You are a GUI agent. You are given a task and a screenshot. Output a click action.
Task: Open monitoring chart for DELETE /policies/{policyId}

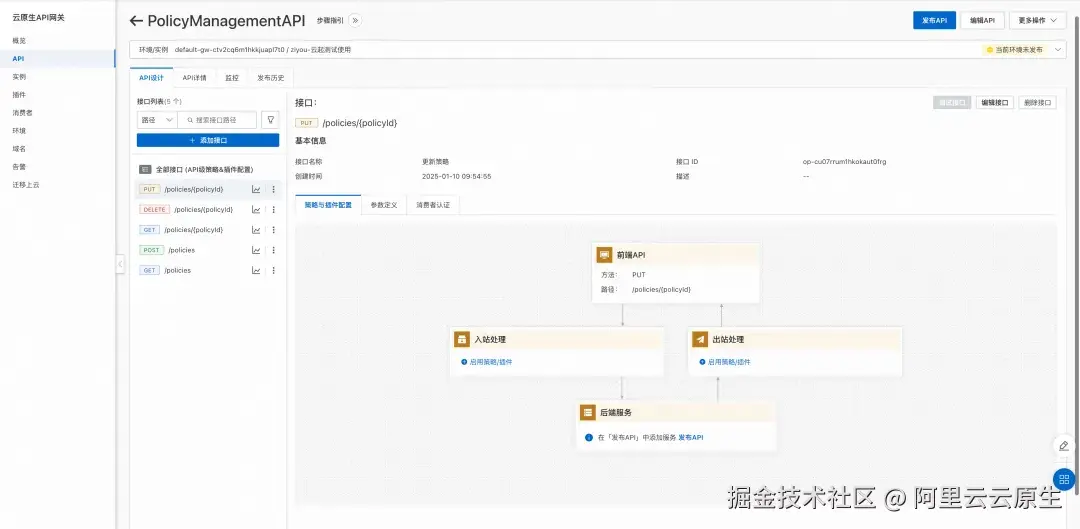(x=256, y=209)
